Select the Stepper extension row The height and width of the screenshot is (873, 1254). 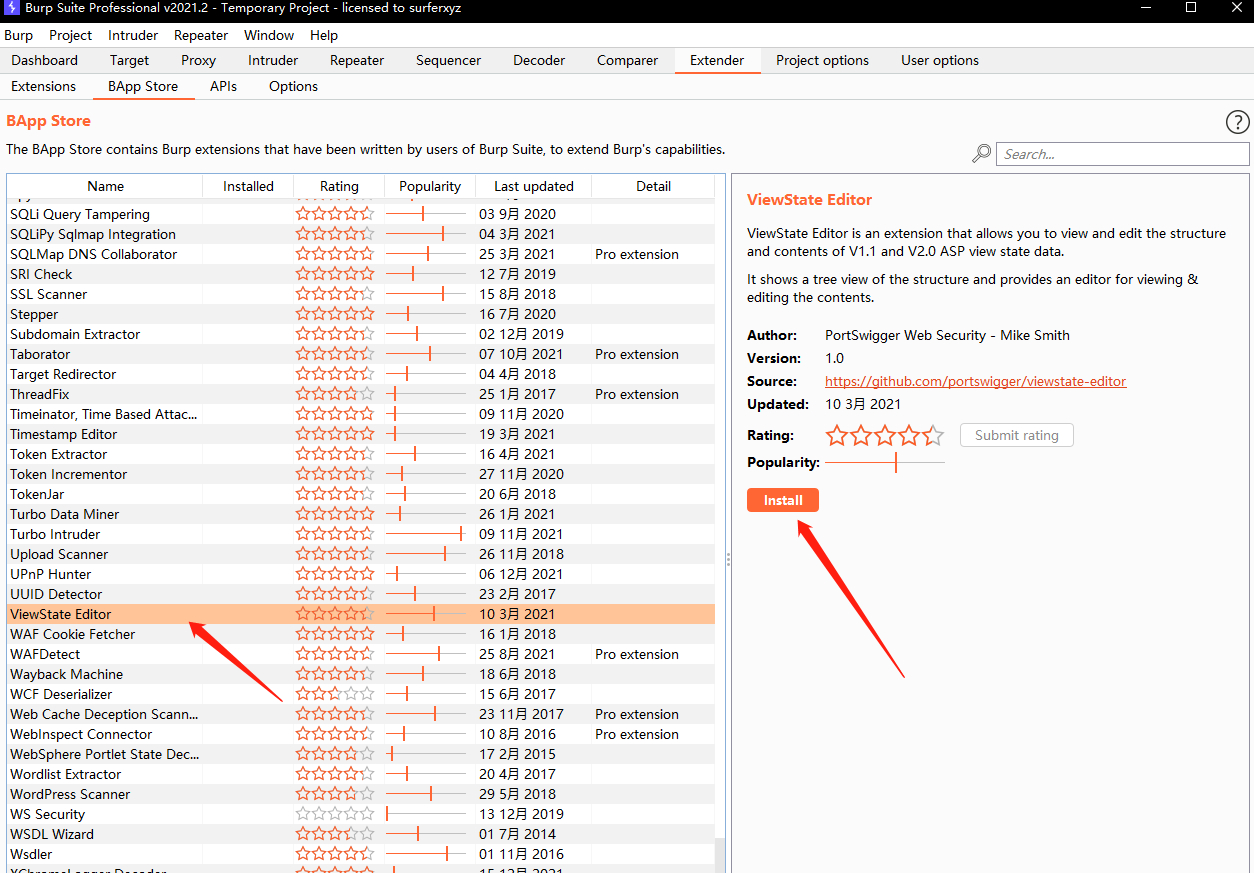361,314
